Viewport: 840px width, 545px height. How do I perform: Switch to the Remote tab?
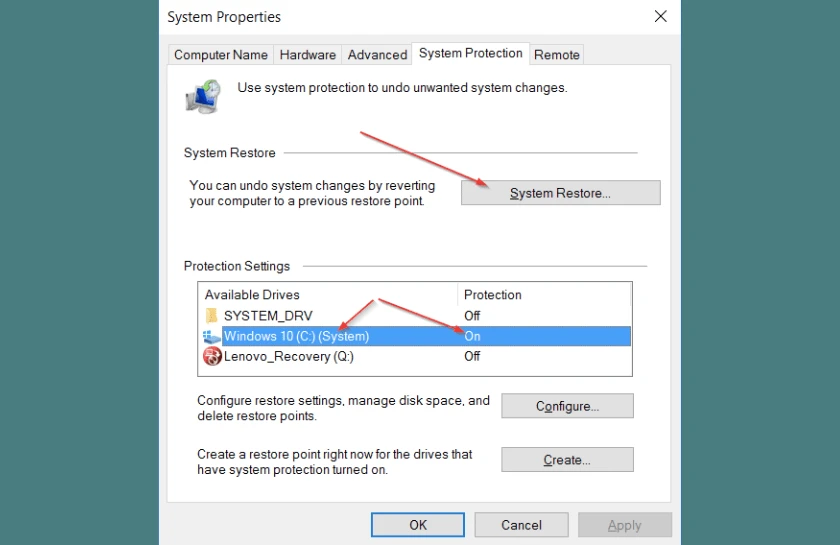557,55
